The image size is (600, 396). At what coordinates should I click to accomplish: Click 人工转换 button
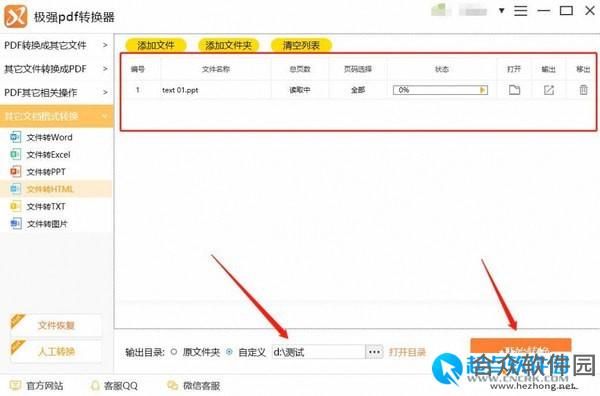point(56,351)
